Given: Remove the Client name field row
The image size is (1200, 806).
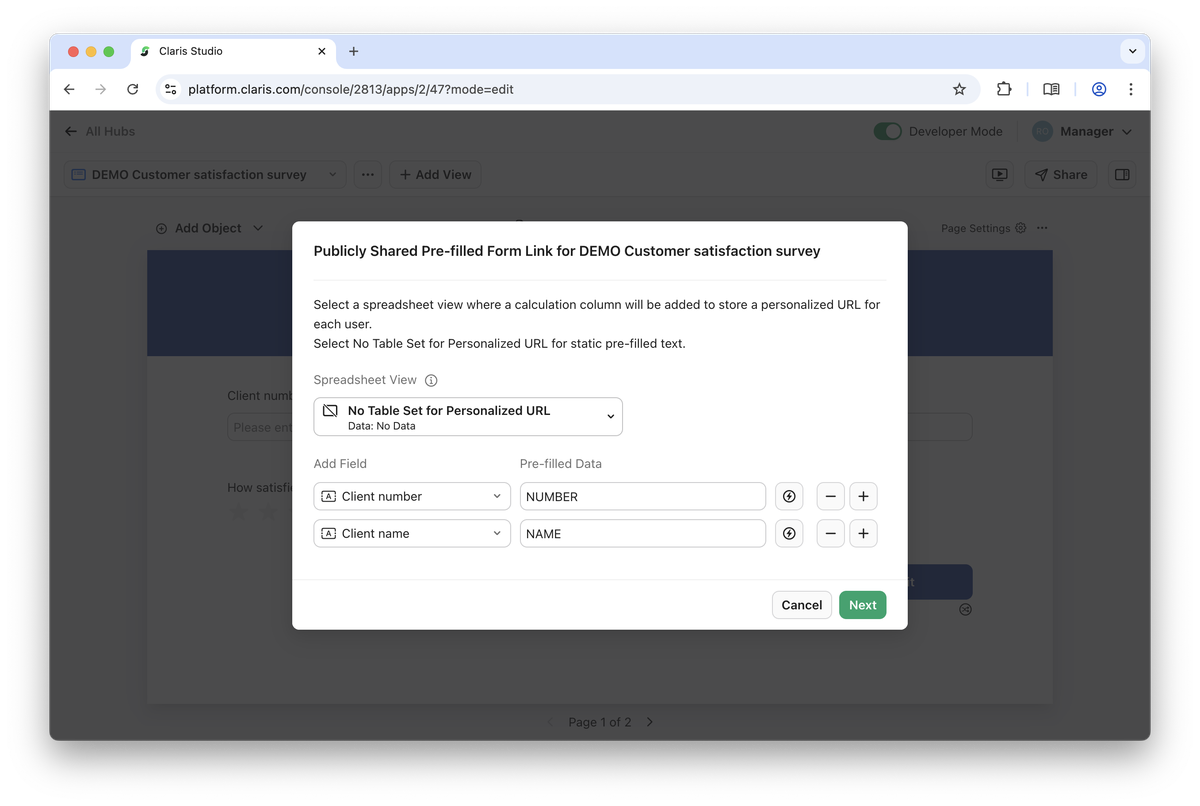Looking at the screenshot, I should (x=831, y=534).
